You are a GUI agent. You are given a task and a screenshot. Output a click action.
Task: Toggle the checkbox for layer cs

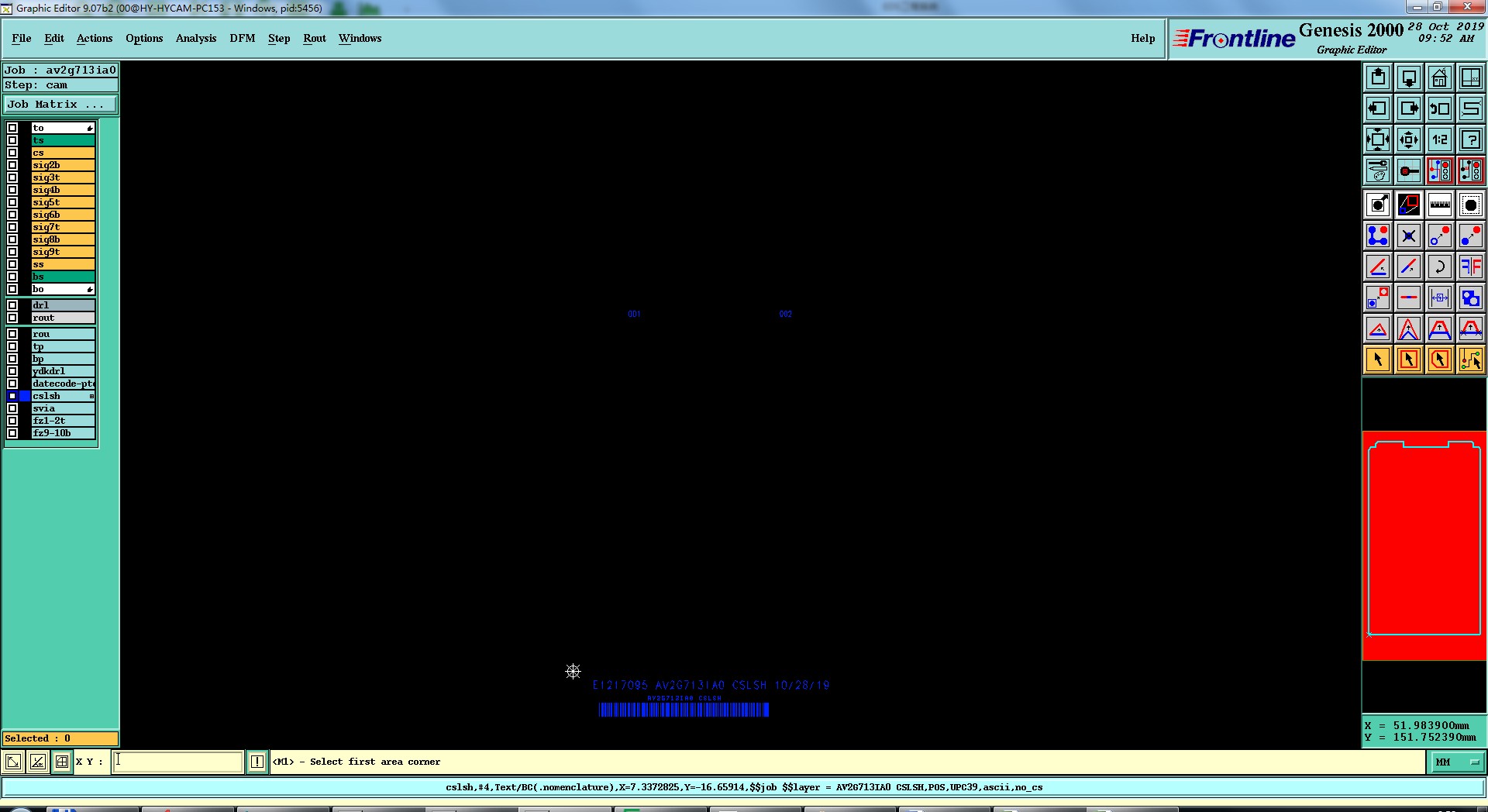pos(12,153)
